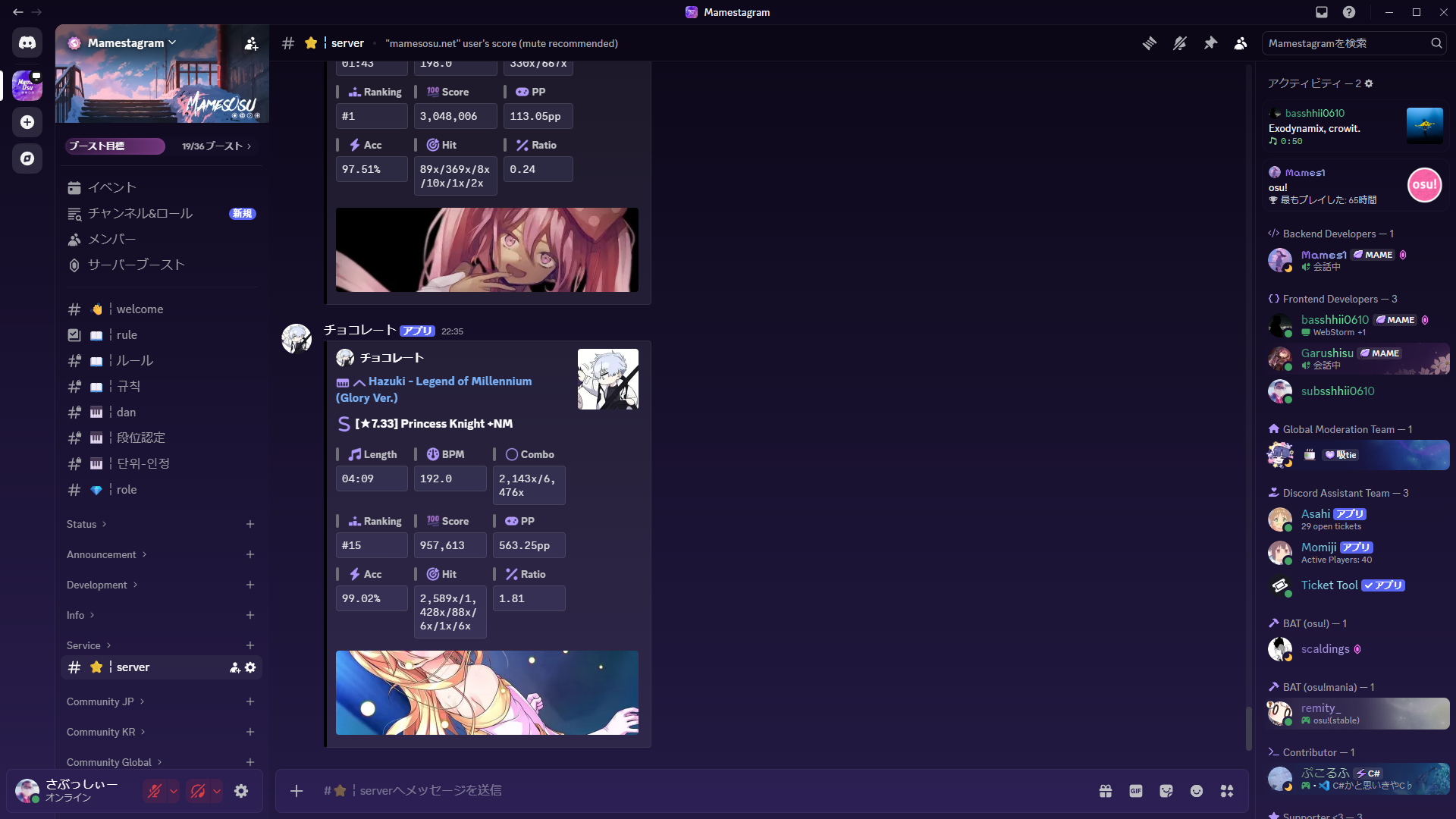Click the add a server plus icon
Viewport: 1456px width, 819px height.
tap(27, 122)
